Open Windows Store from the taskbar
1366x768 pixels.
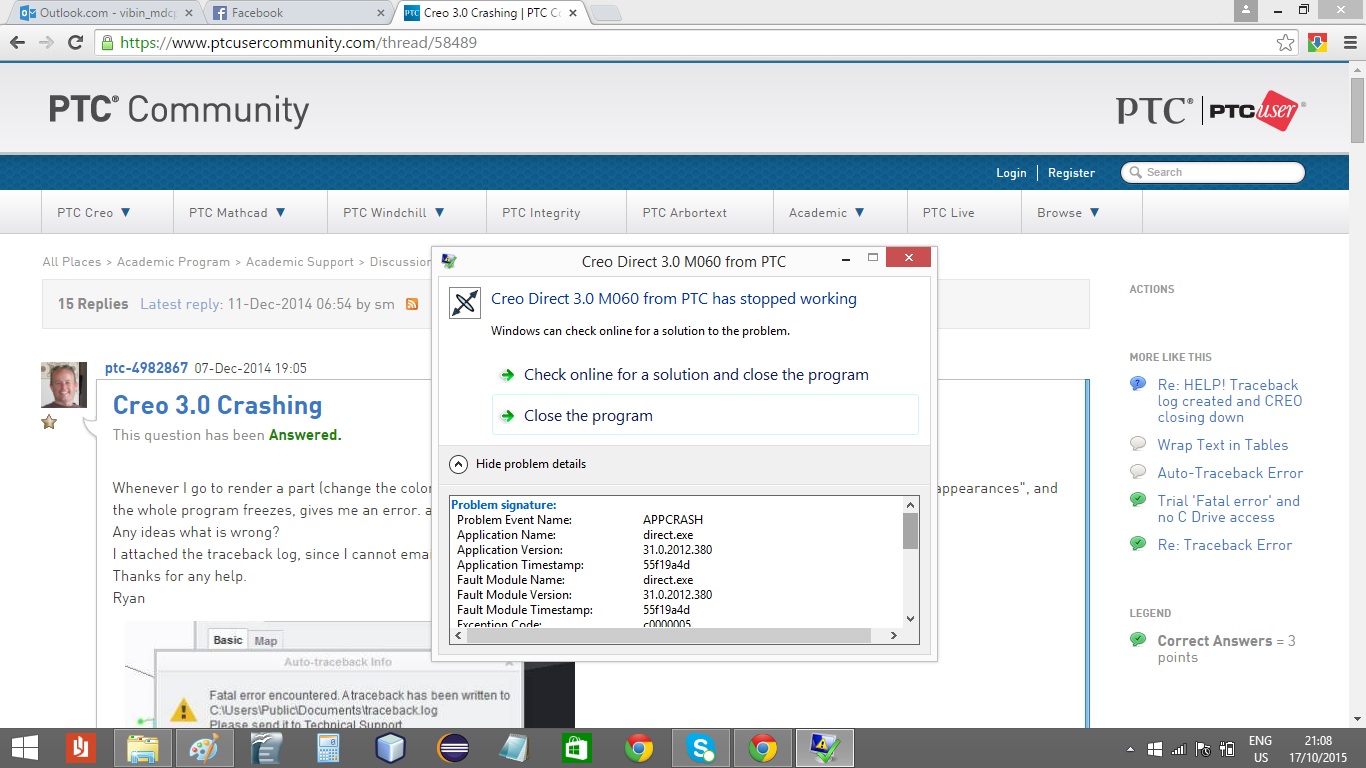[577, 747]
